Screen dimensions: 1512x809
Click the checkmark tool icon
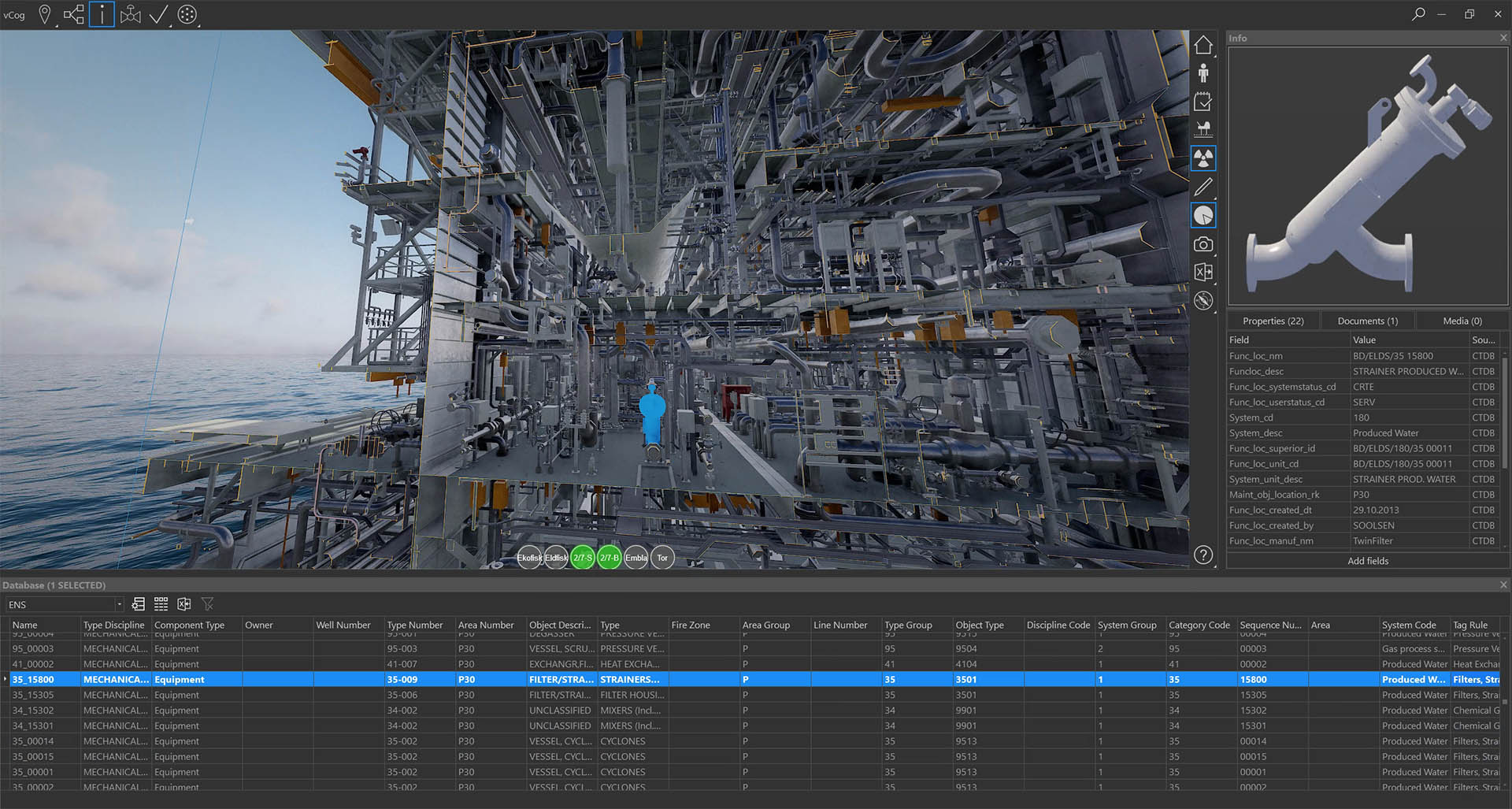[x=158, y=14]
